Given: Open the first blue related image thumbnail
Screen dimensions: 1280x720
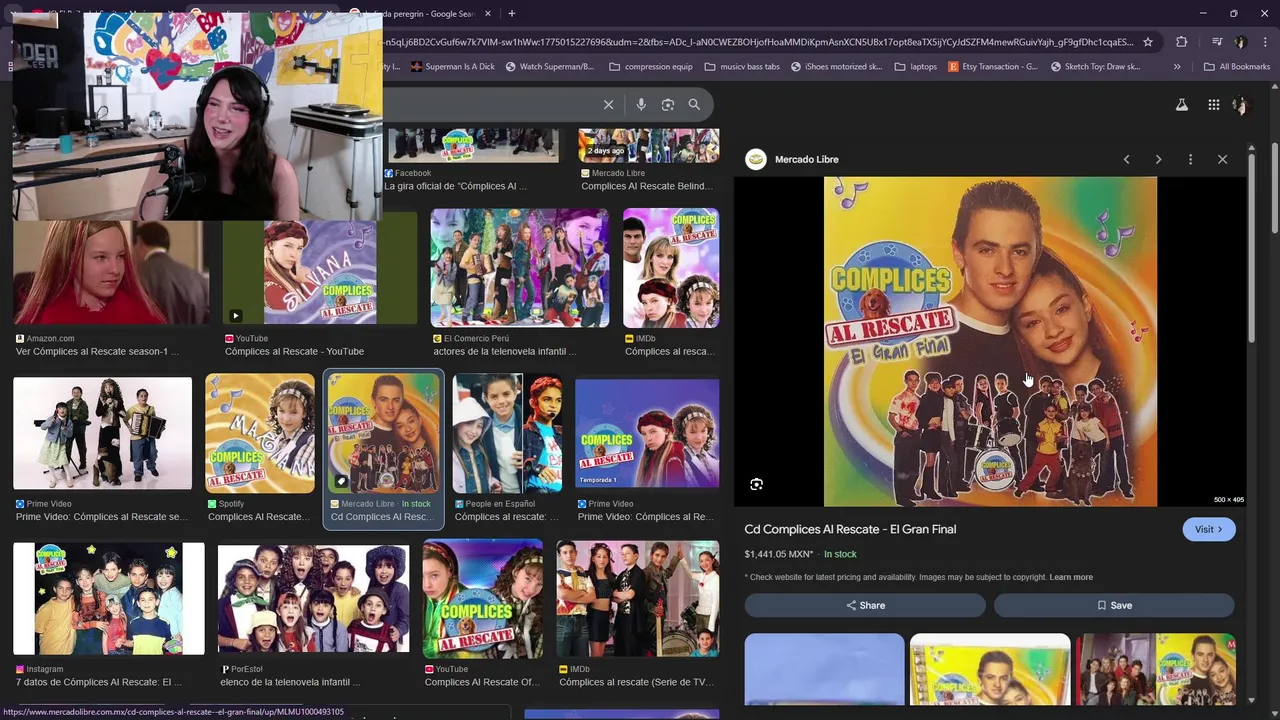Looking at the screenshot, I should point(824,669).
